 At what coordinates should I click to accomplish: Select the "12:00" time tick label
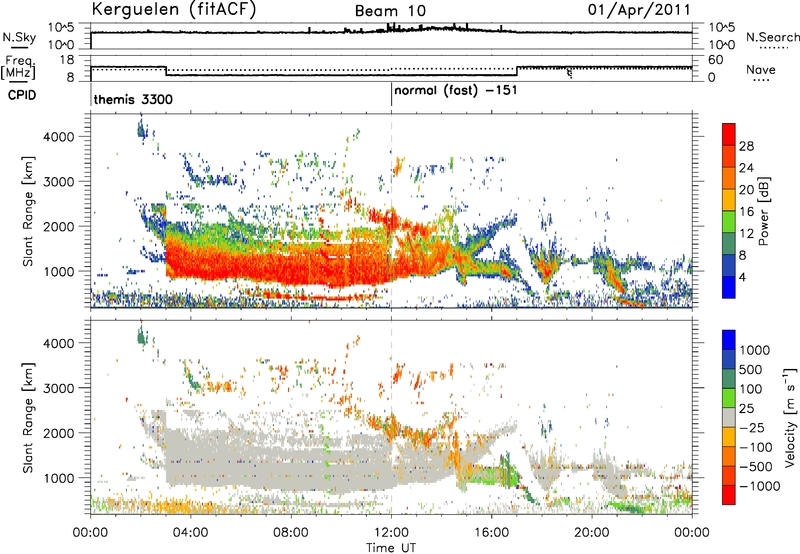[391, 533]
